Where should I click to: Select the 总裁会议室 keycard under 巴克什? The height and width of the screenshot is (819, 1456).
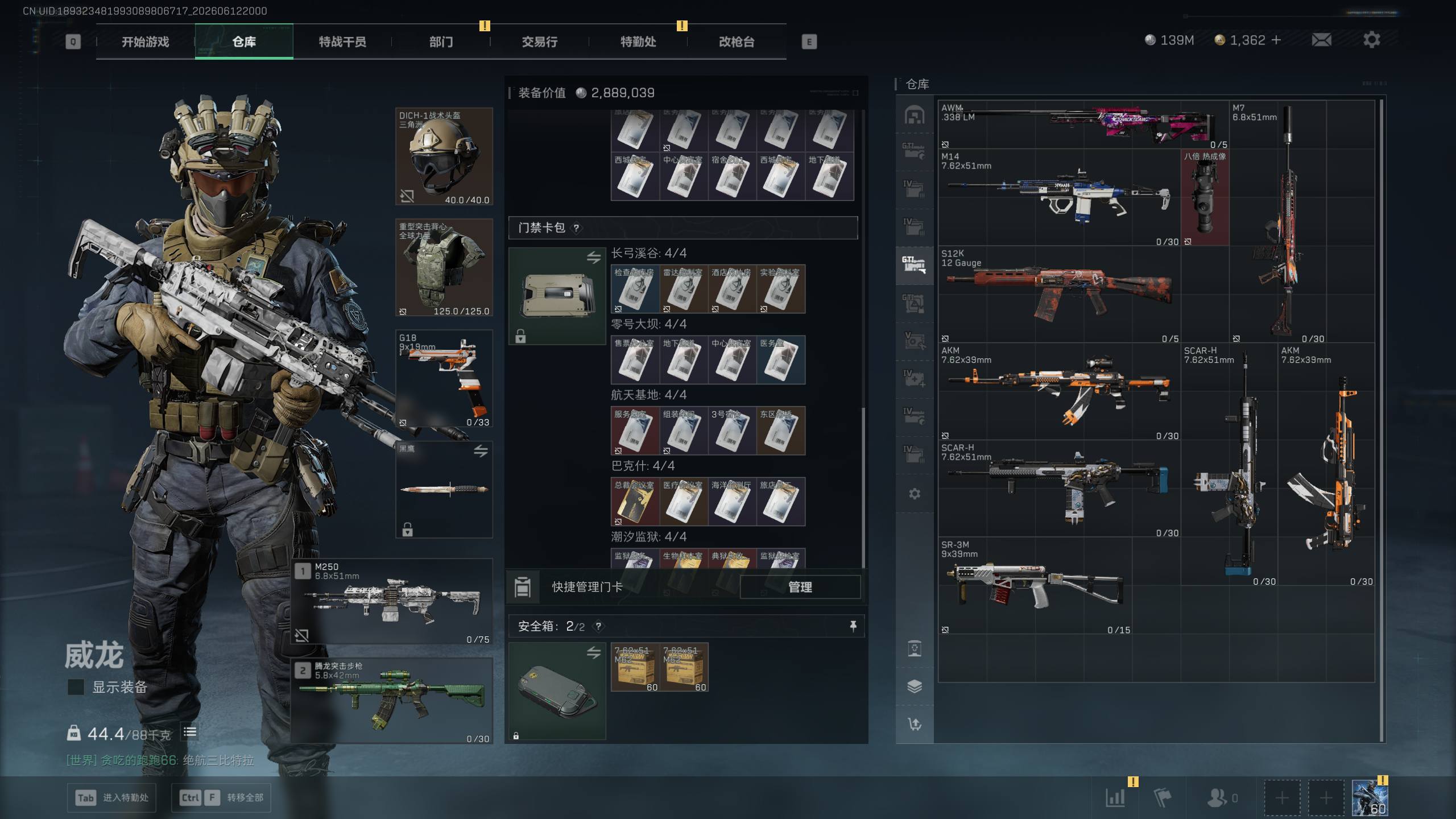coord(635,502)
